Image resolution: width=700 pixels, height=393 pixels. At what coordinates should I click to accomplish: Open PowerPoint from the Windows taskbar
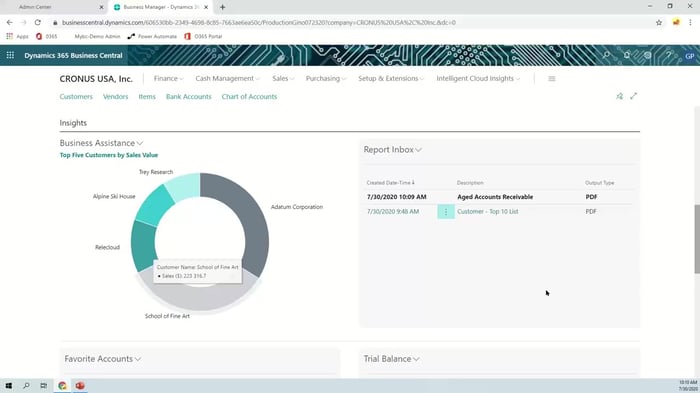point(80,386)
